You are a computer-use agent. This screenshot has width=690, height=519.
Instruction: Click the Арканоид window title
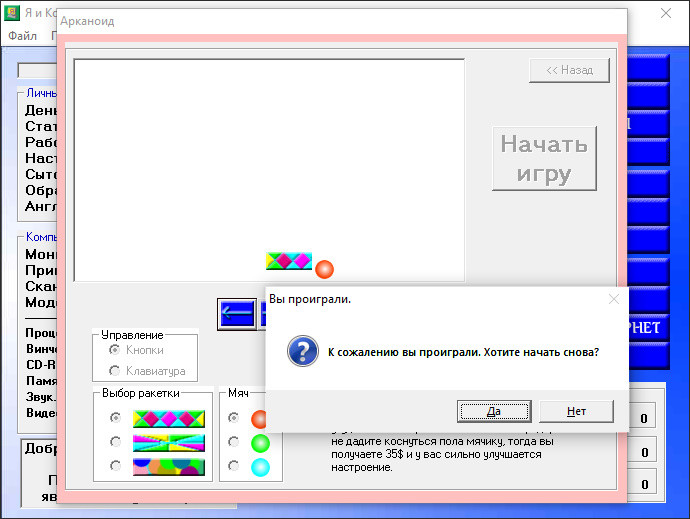click(87, 21)
